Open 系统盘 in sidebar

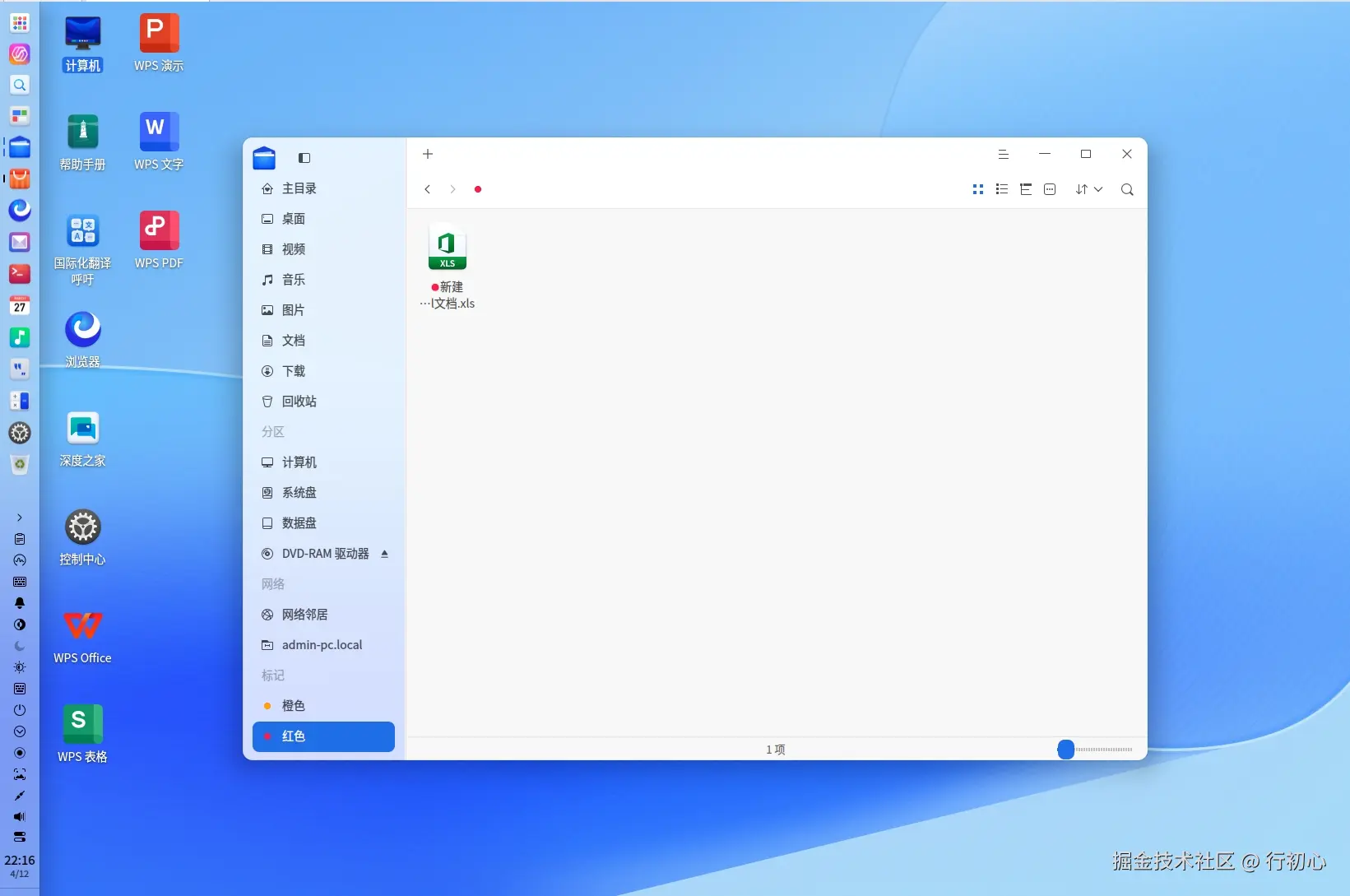tap(323, 493)
